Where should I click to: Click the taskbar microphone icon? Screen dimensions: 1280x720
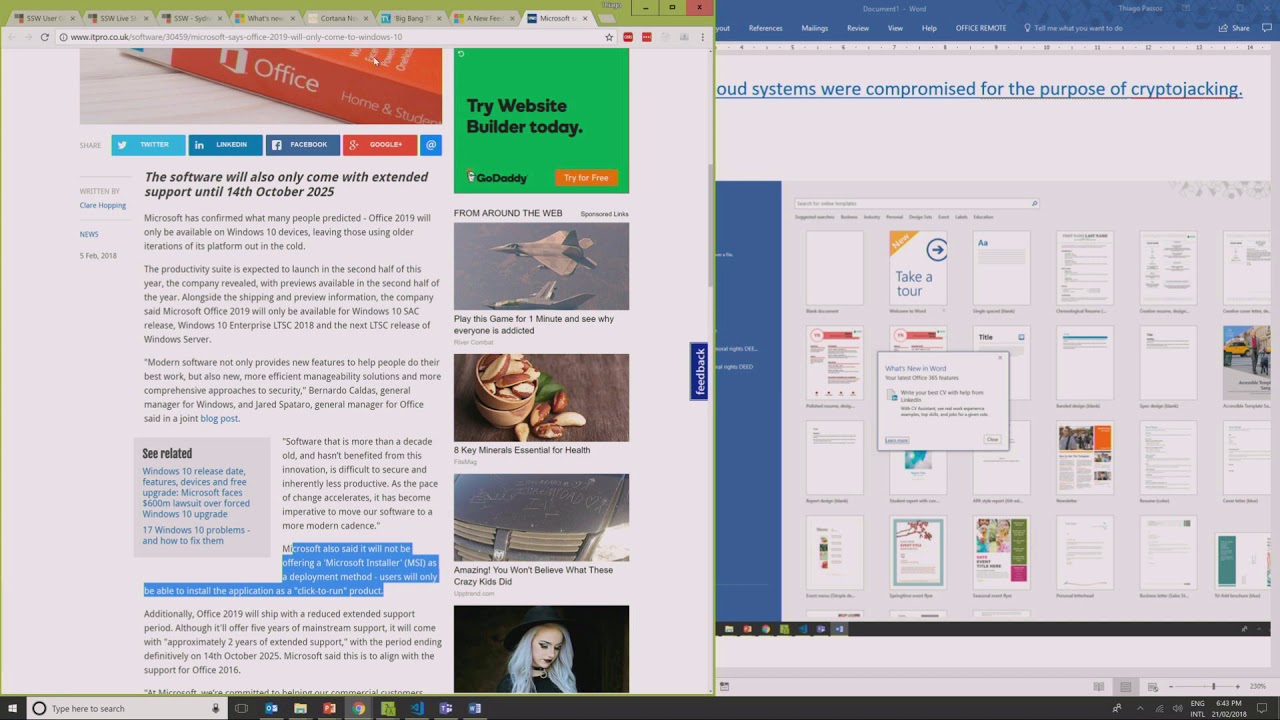click(x=215, y=708)
